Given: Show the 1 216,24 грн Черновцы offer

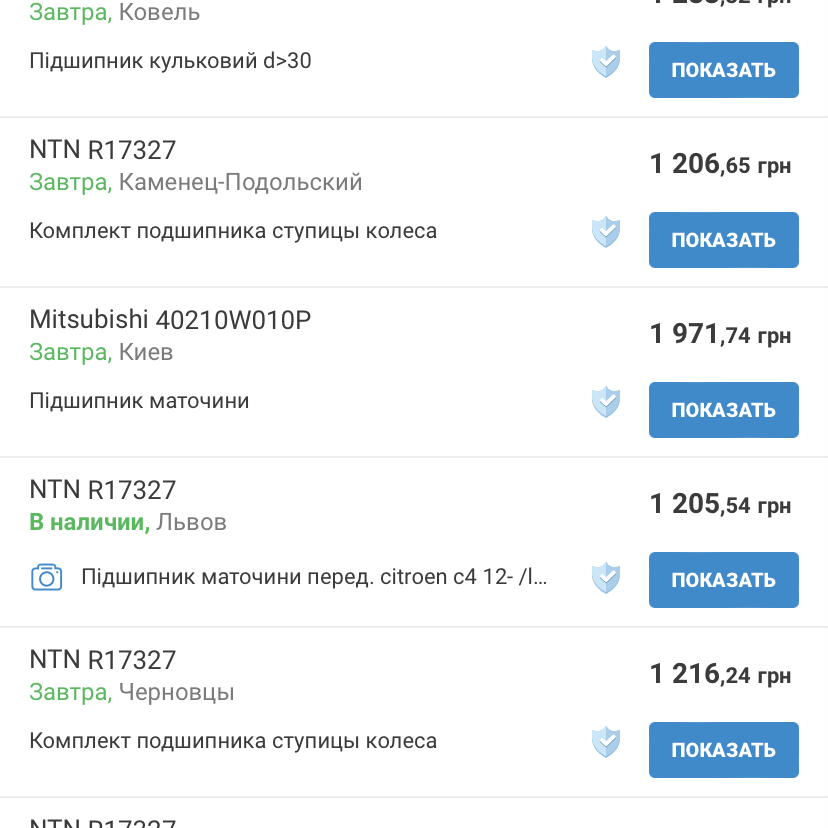Looking at the screenshot, I should [x=723, y=750].
